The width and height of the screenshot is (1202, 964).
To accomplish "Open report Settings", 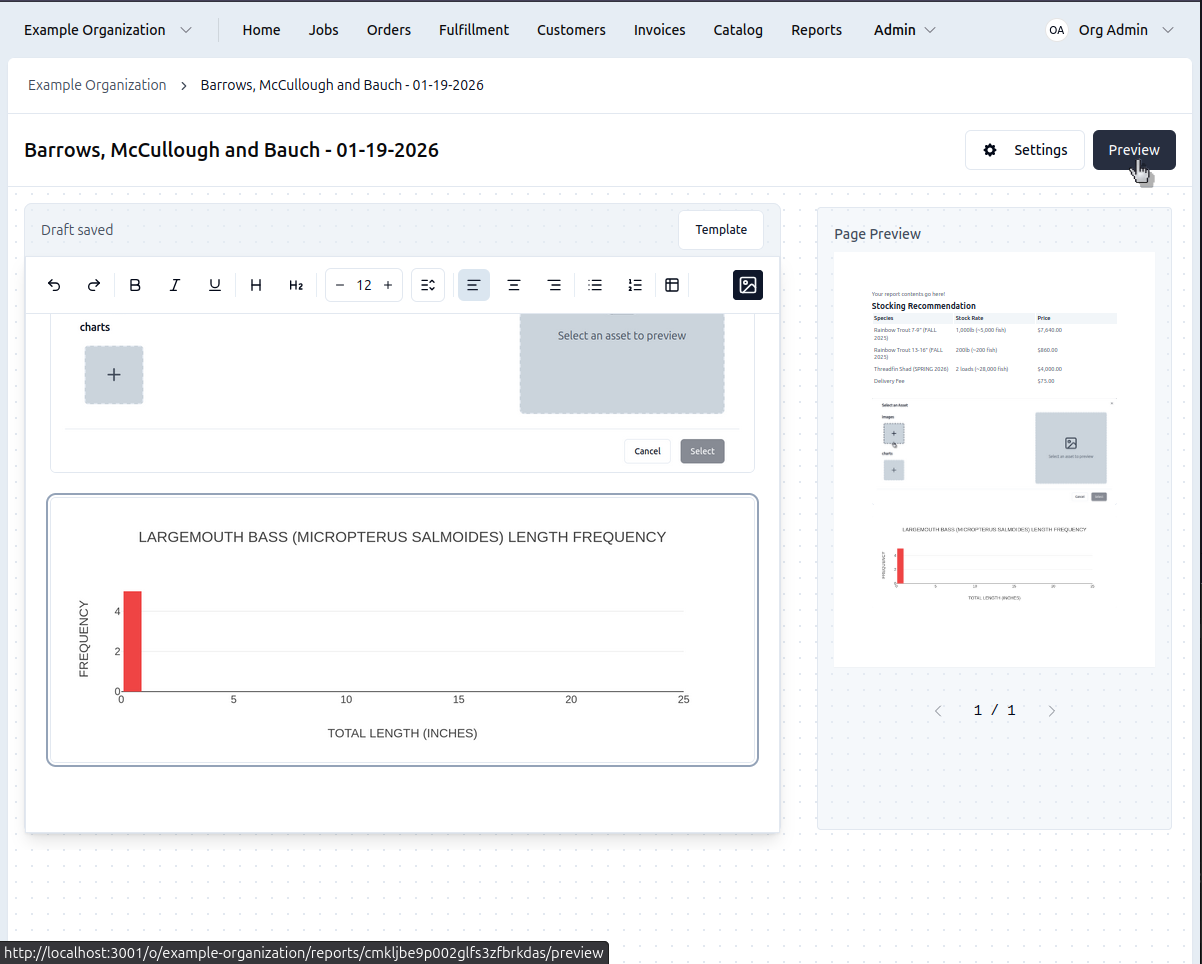I will pos(1025,150).
